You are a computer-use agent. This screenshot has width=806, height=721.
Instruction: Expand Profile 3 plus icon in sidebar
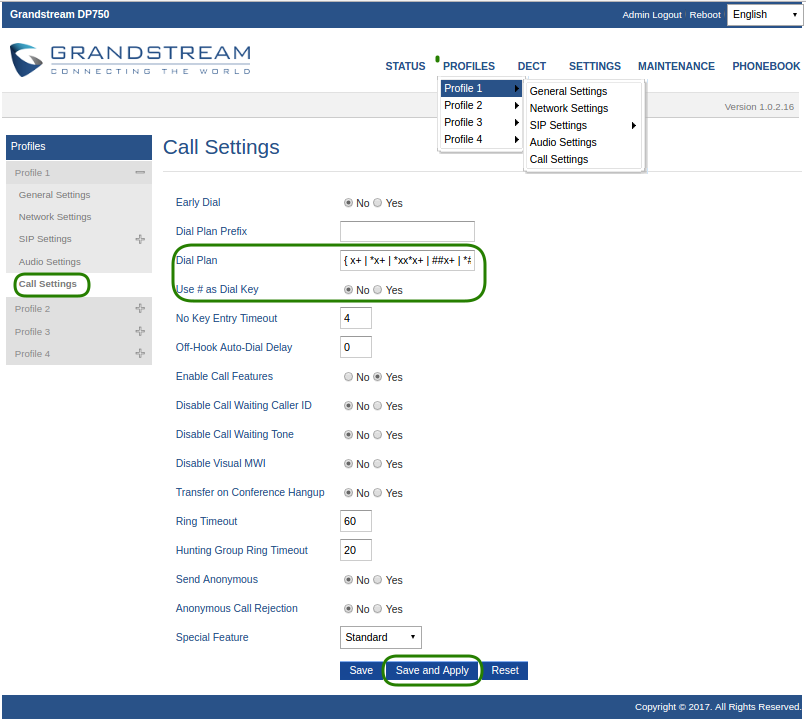140,331
